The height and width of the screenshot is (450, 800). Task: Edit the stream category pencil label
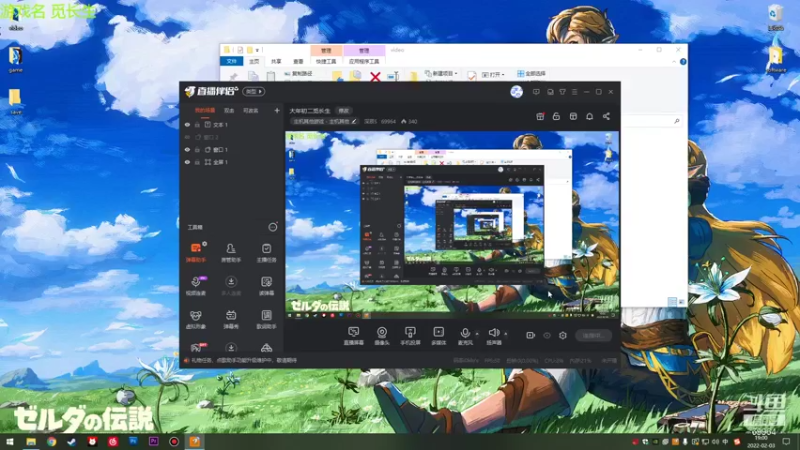(324, 121)
